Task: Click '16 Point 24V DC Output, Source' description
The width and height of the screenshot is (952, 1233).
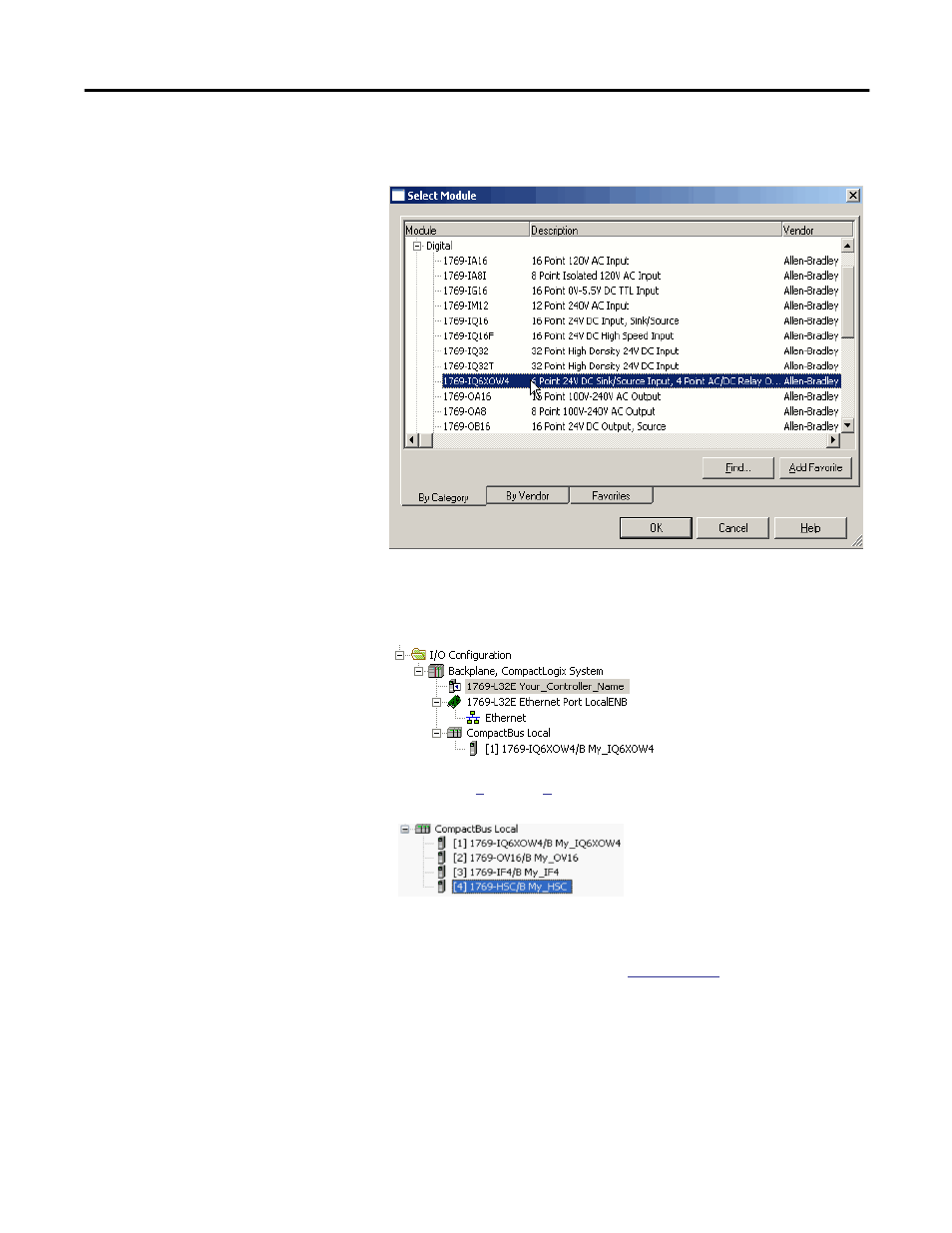Action: pos(599,426)
